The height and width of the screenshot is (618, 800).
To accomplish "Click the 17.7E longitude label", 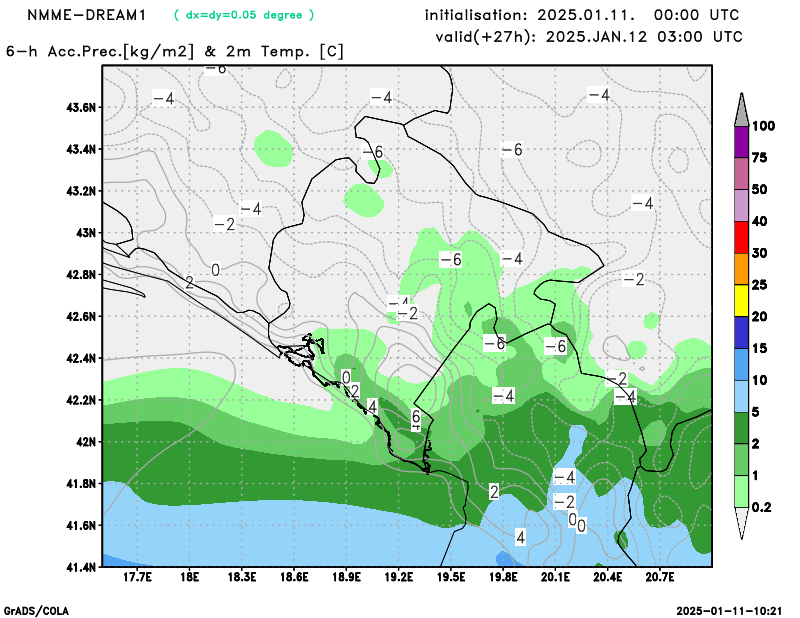I will 138,578.
